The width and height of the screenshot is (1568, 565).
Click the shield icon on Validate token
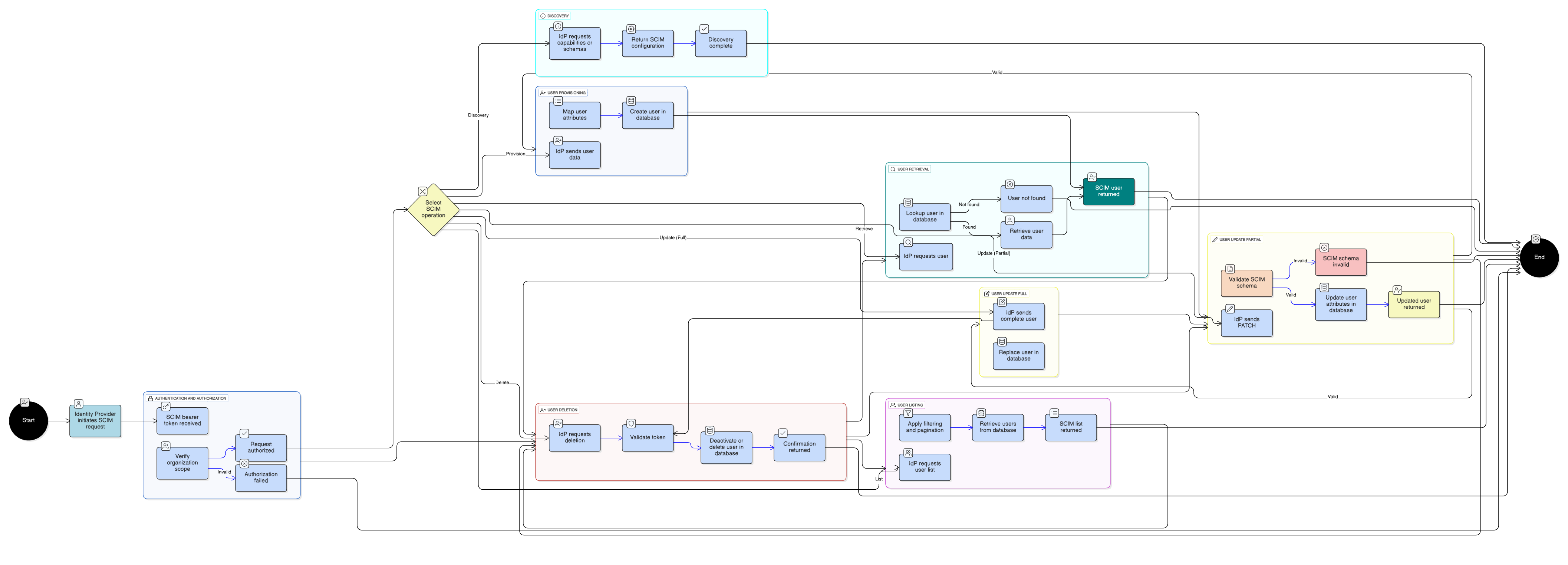coord(631,424)
